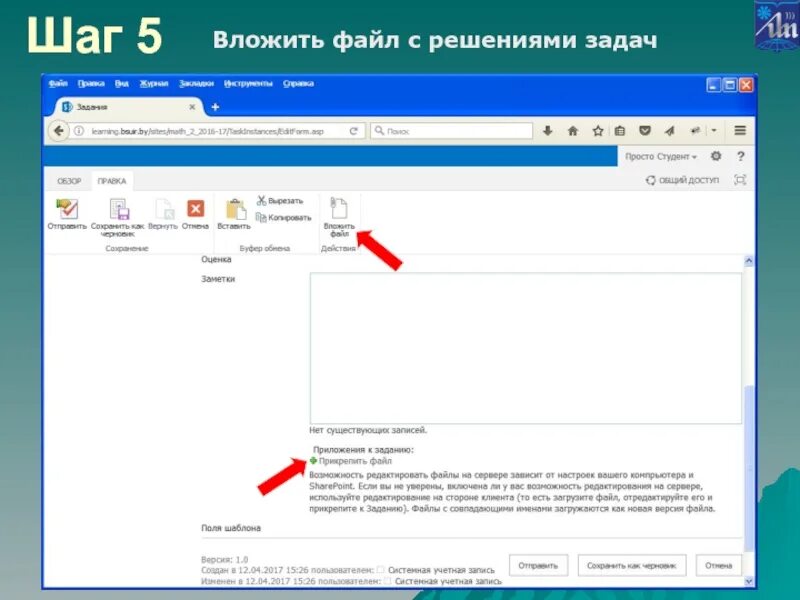Open bookmarks list icon

pos(620,131)
